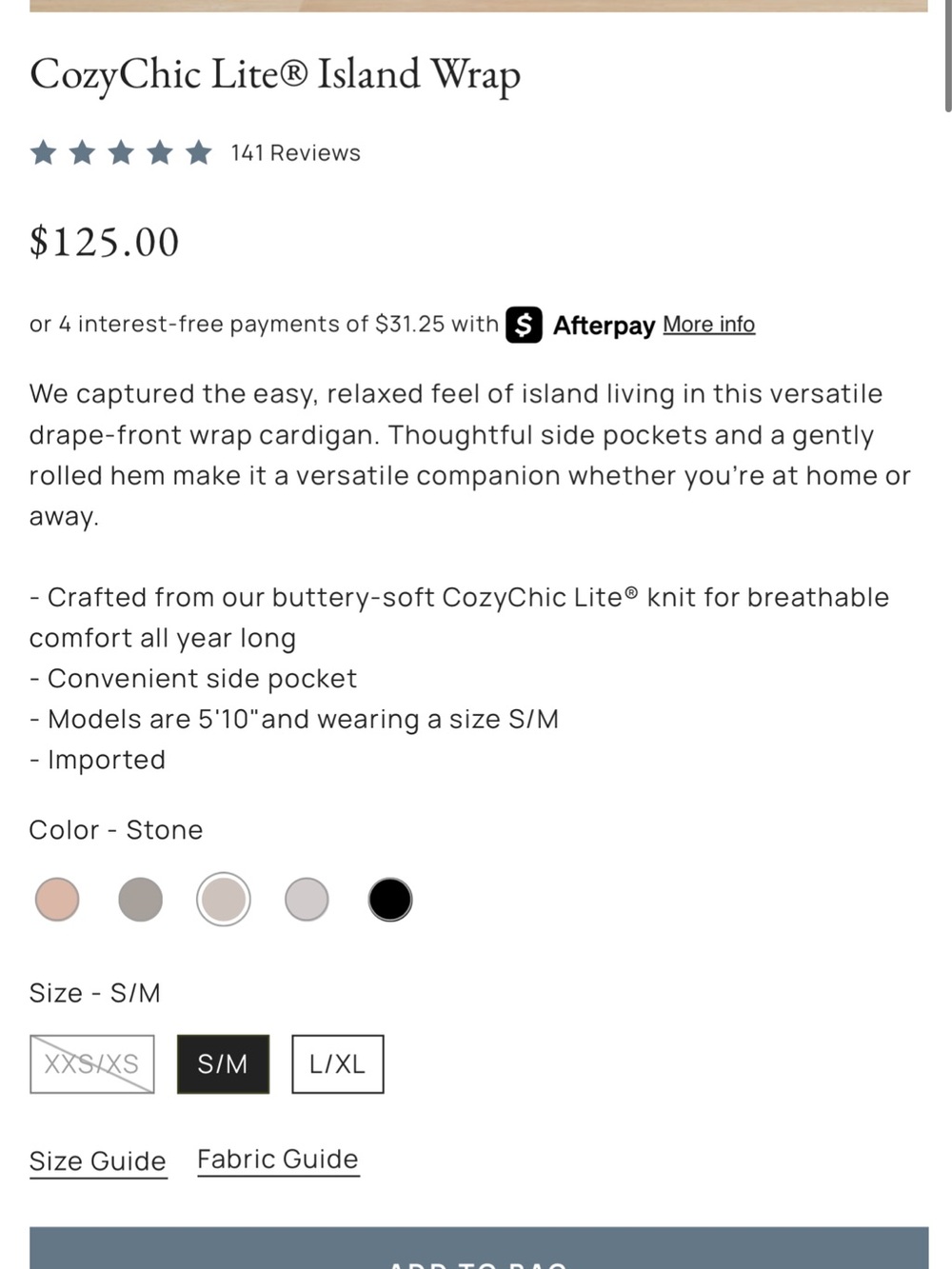The height and width of the screenshot is (1269, 952).
Task: Click the fourth rating star
Action: point(160,152)
